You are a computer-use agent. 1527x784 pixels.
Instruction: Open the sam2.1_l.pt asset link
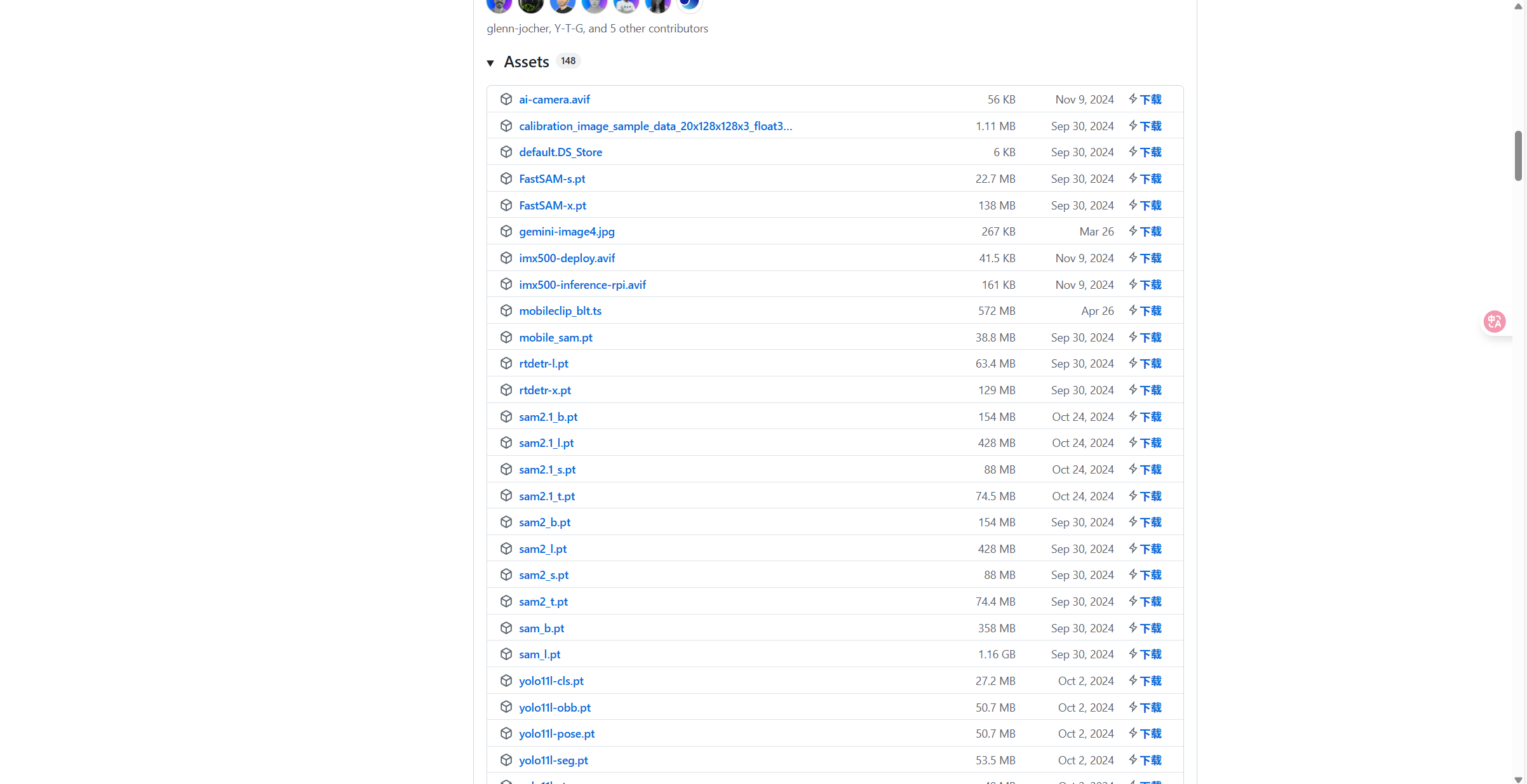click(546, 442)
